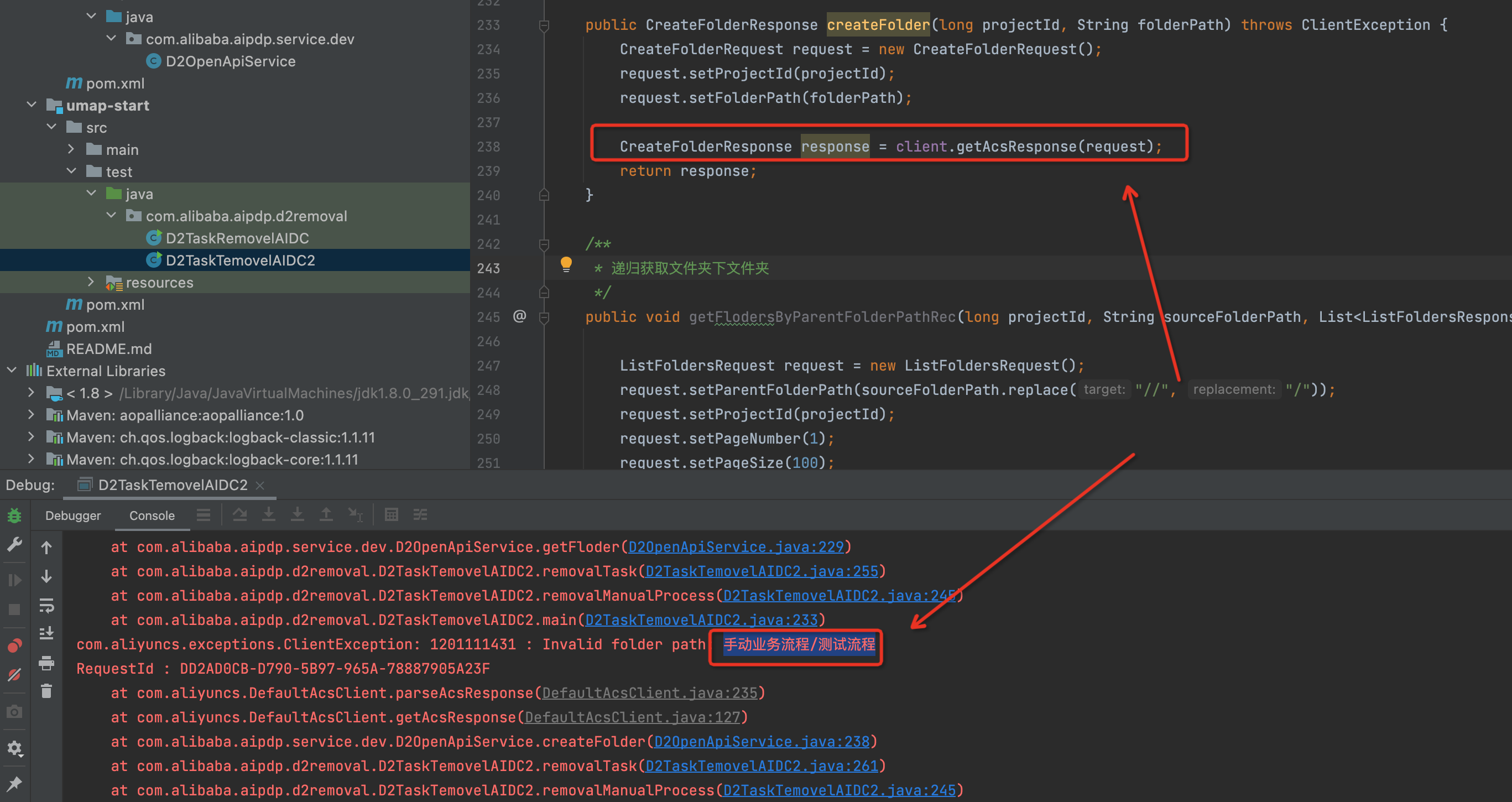Expand Maven aopalliance:1.0 library
Screen dimensions: 1512x802
tap(32, 414)
